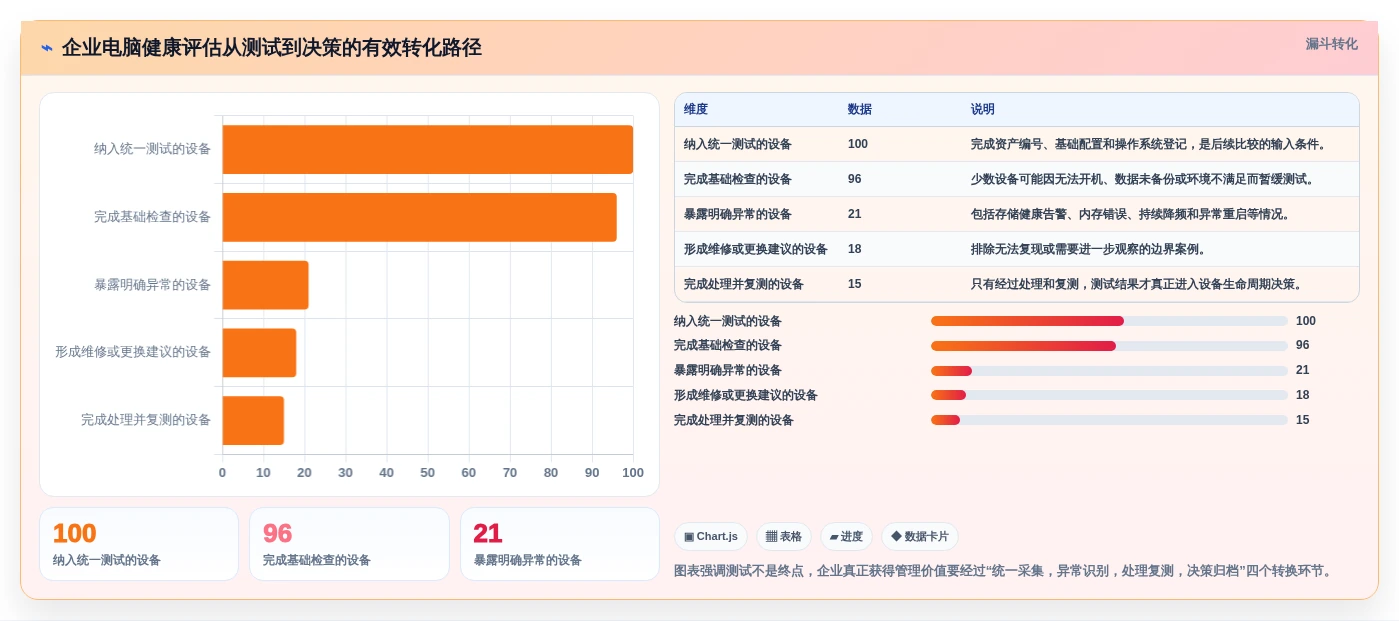Click table cell 形成维修或更换建议的设备
This screenshot has height=621, width=1399.
point(756,249)
